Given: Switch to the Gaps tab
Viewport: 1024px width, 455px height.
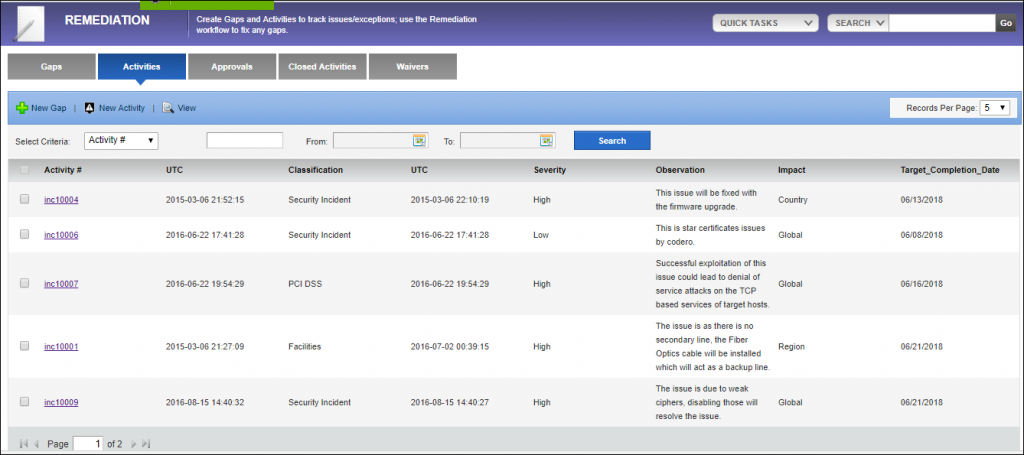Looking at the screenshot, I should pyautogui.click(x=51, y=67).
